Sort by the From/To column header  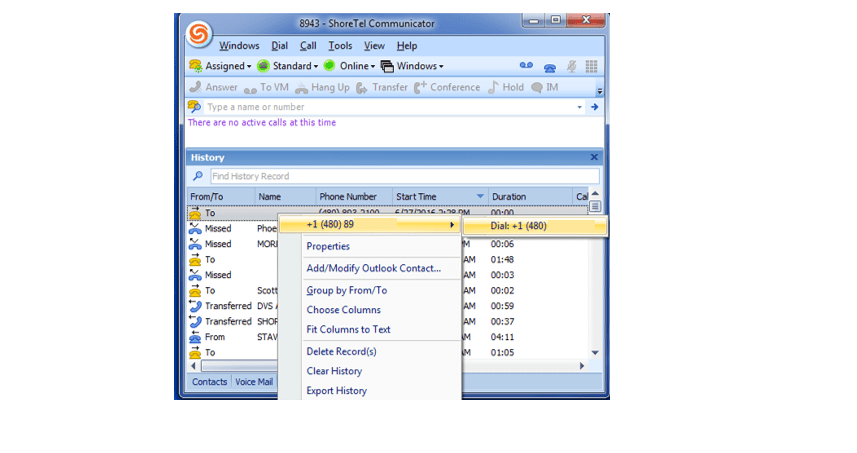(x=221, y=197)
